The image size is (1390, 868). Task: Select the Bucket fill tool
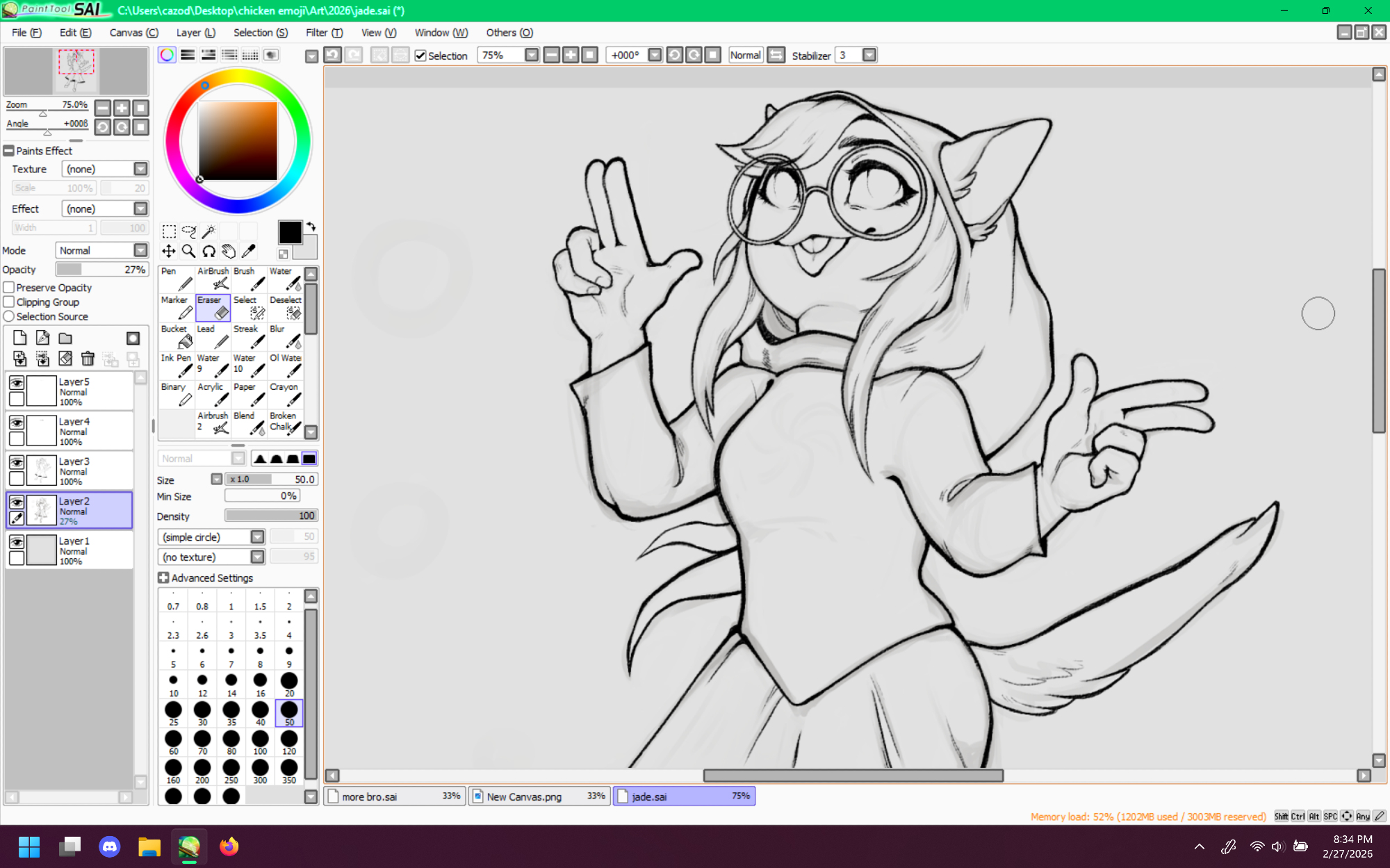[x=177, y=336]
